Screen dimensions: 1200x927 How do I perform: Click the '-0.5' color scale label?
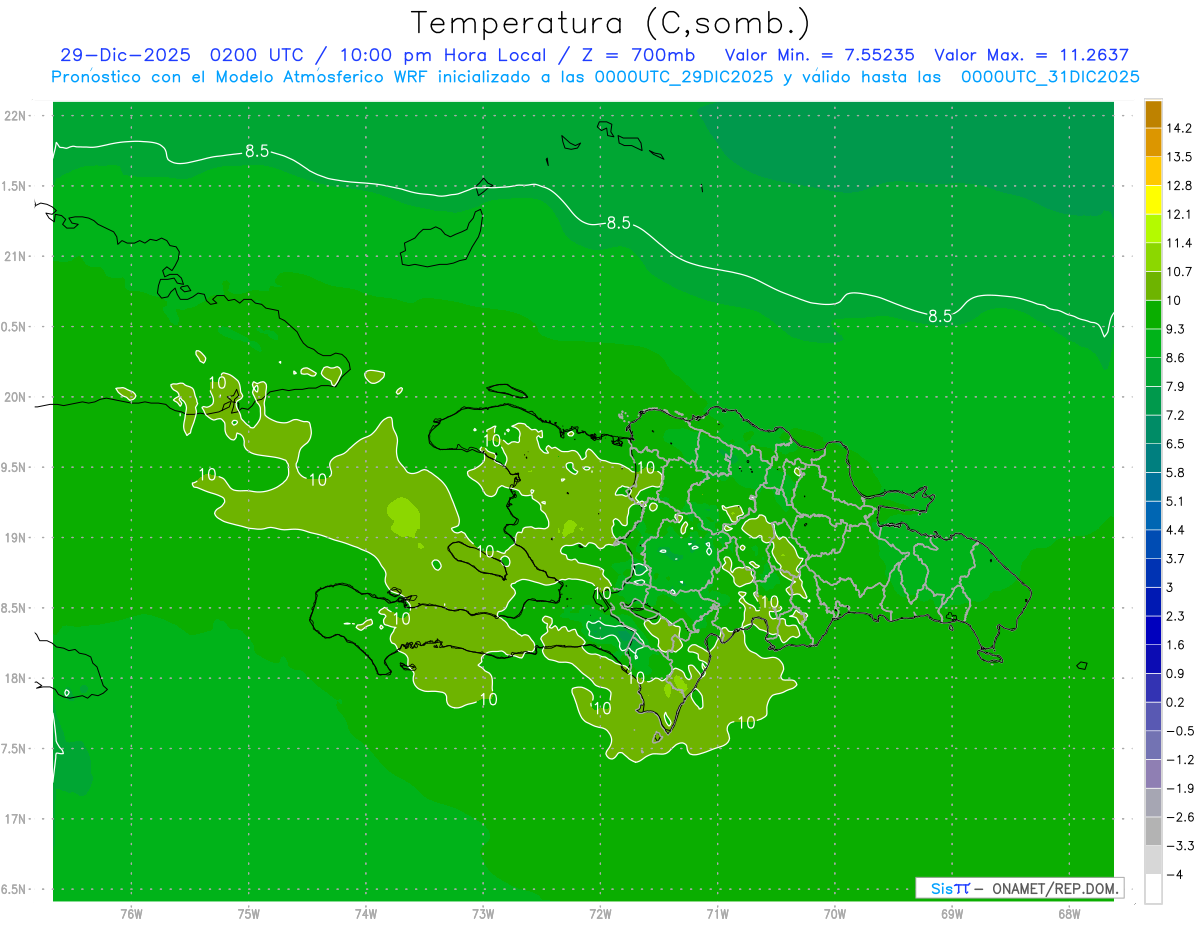1180,731
